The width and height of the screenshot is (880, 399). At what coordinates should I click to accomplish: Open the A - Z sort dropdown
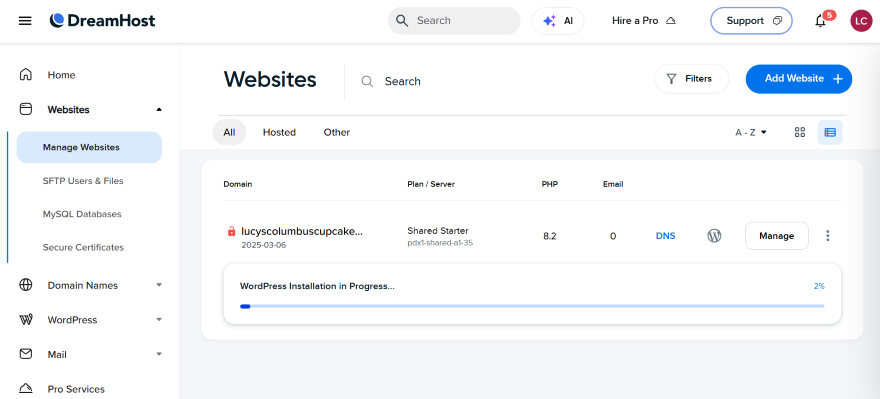click(751, 132)
